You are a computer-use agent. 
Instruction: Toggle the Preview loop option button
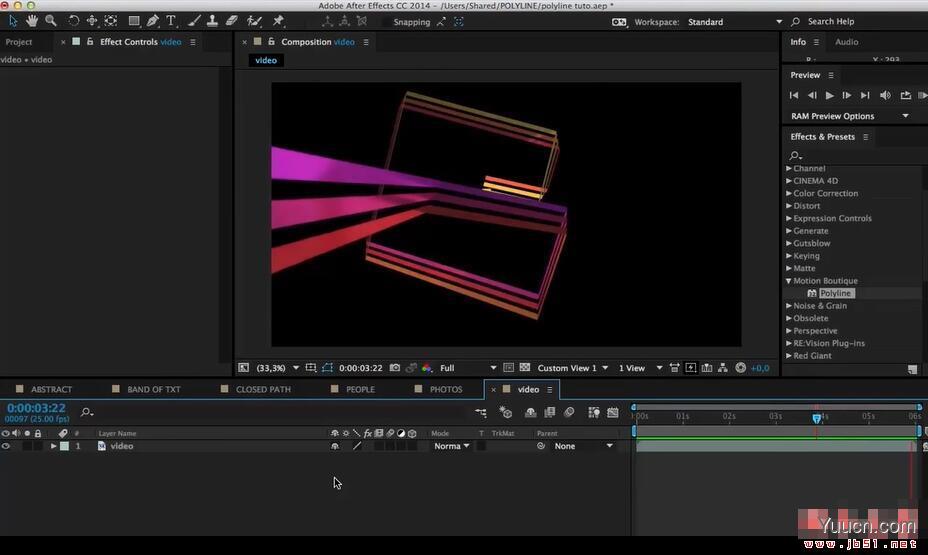(x=906, y=95)
